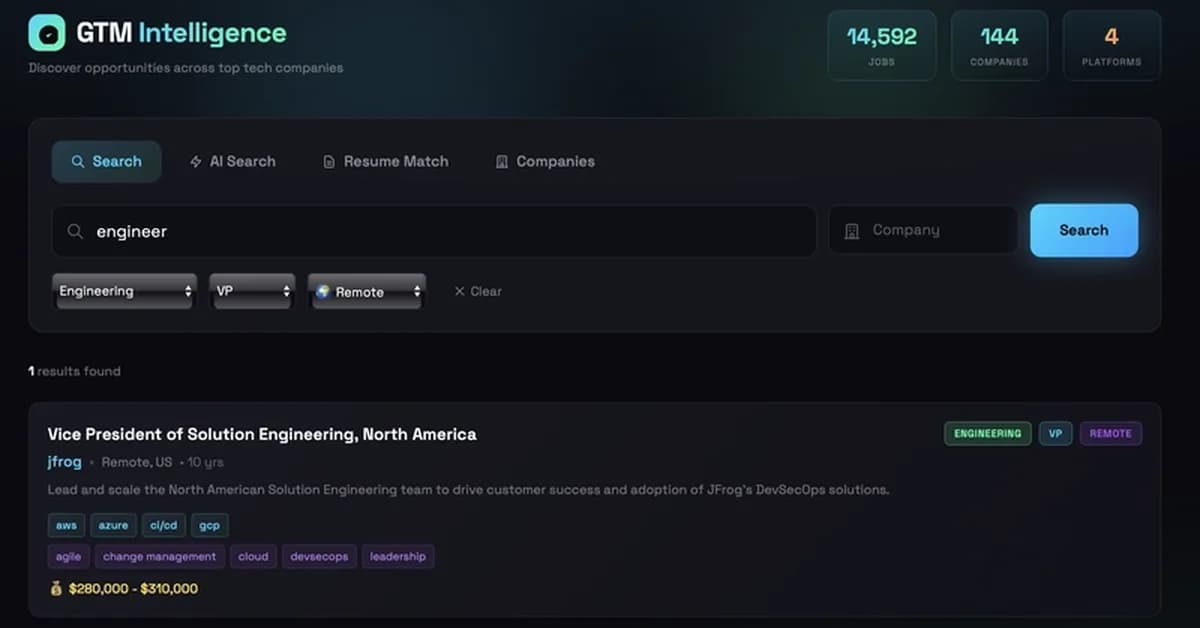Click inside the engineer keyword input field
1200x628 pixels.
[300, 231]
